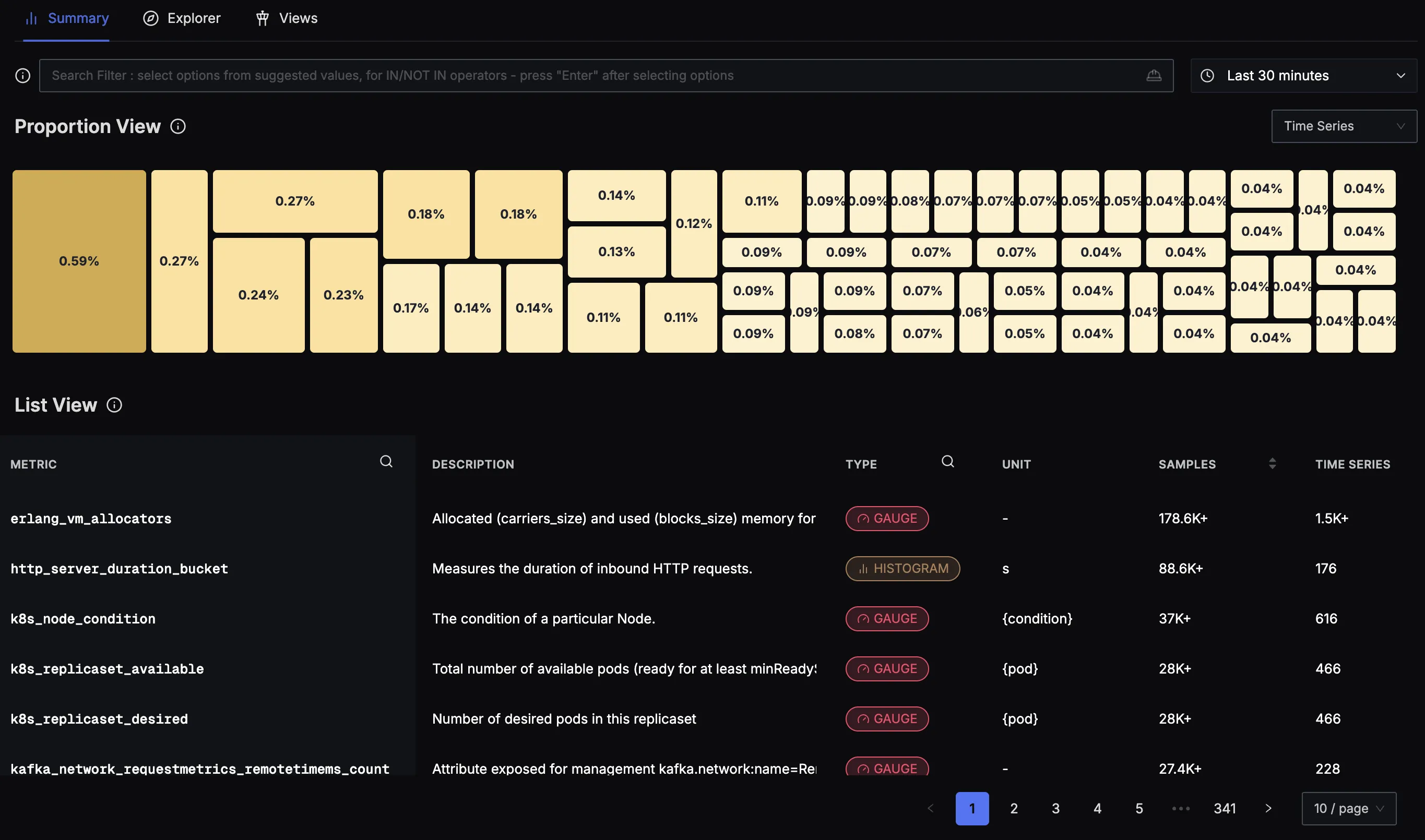Click the info icon next to List View
This screenshot has width=1425, height=840.
(x=114, y=405)
